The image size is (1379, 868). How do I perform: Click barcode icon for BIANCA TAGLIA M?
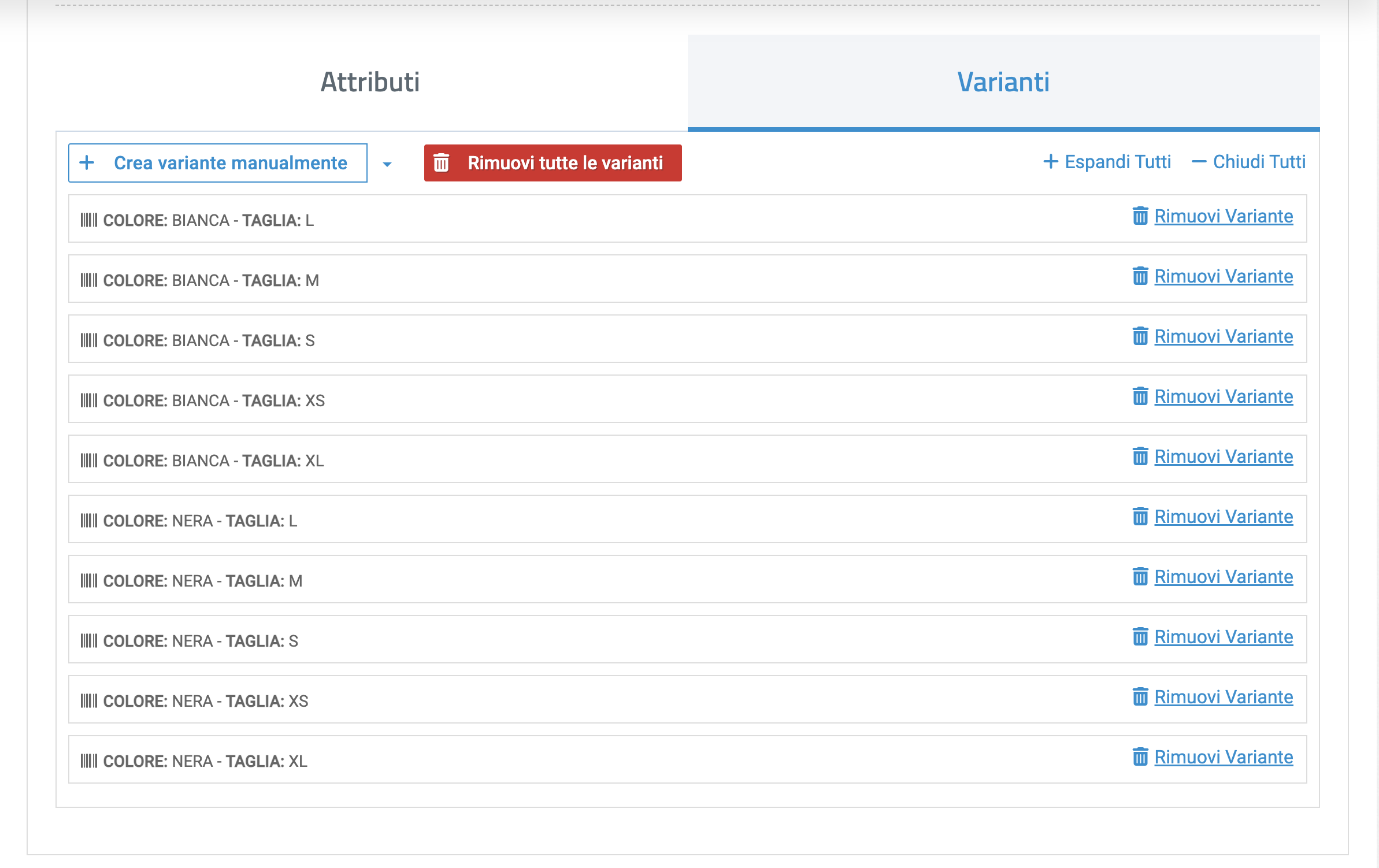click(x=89, y=280)
